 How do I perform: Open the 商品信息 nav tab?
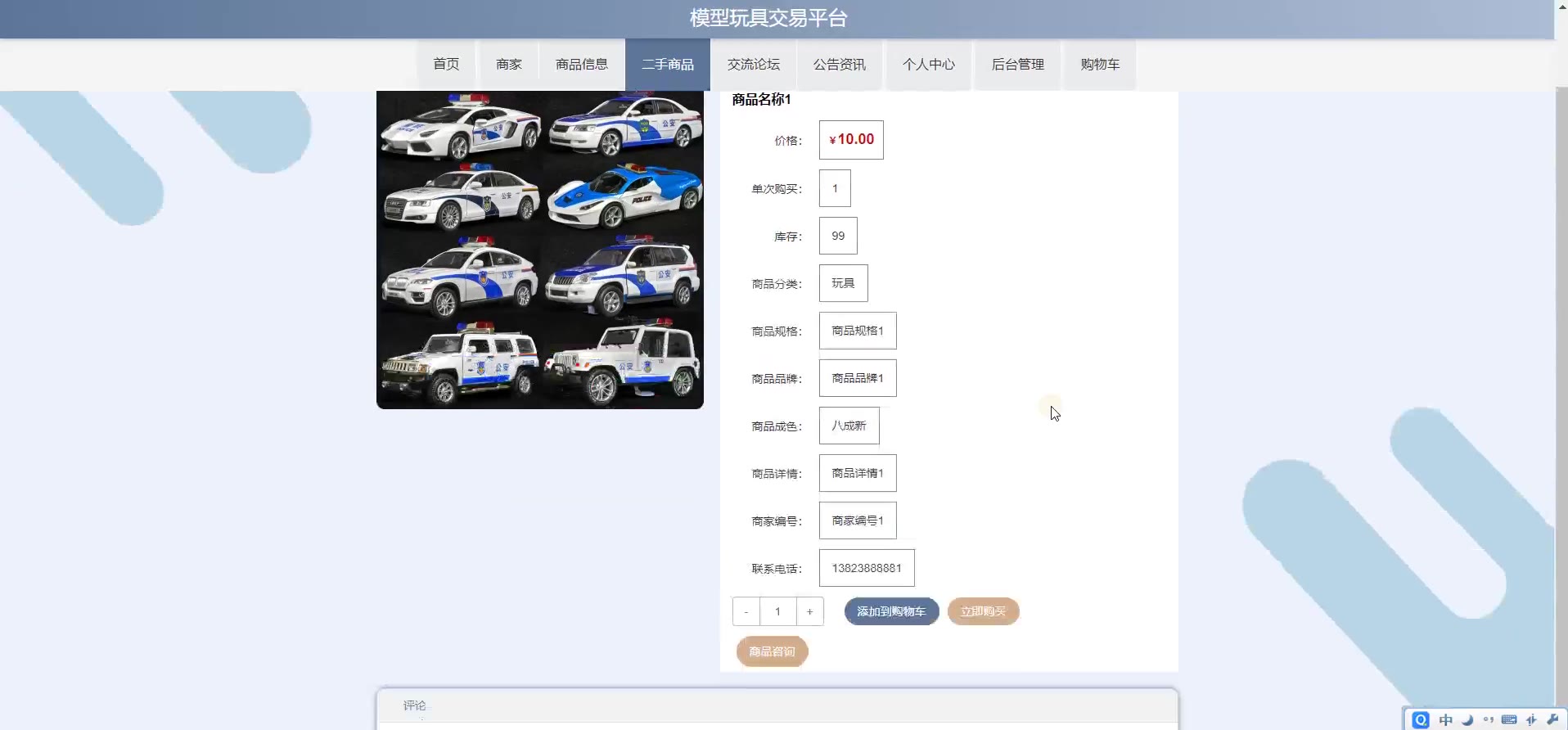pos(582,64)
